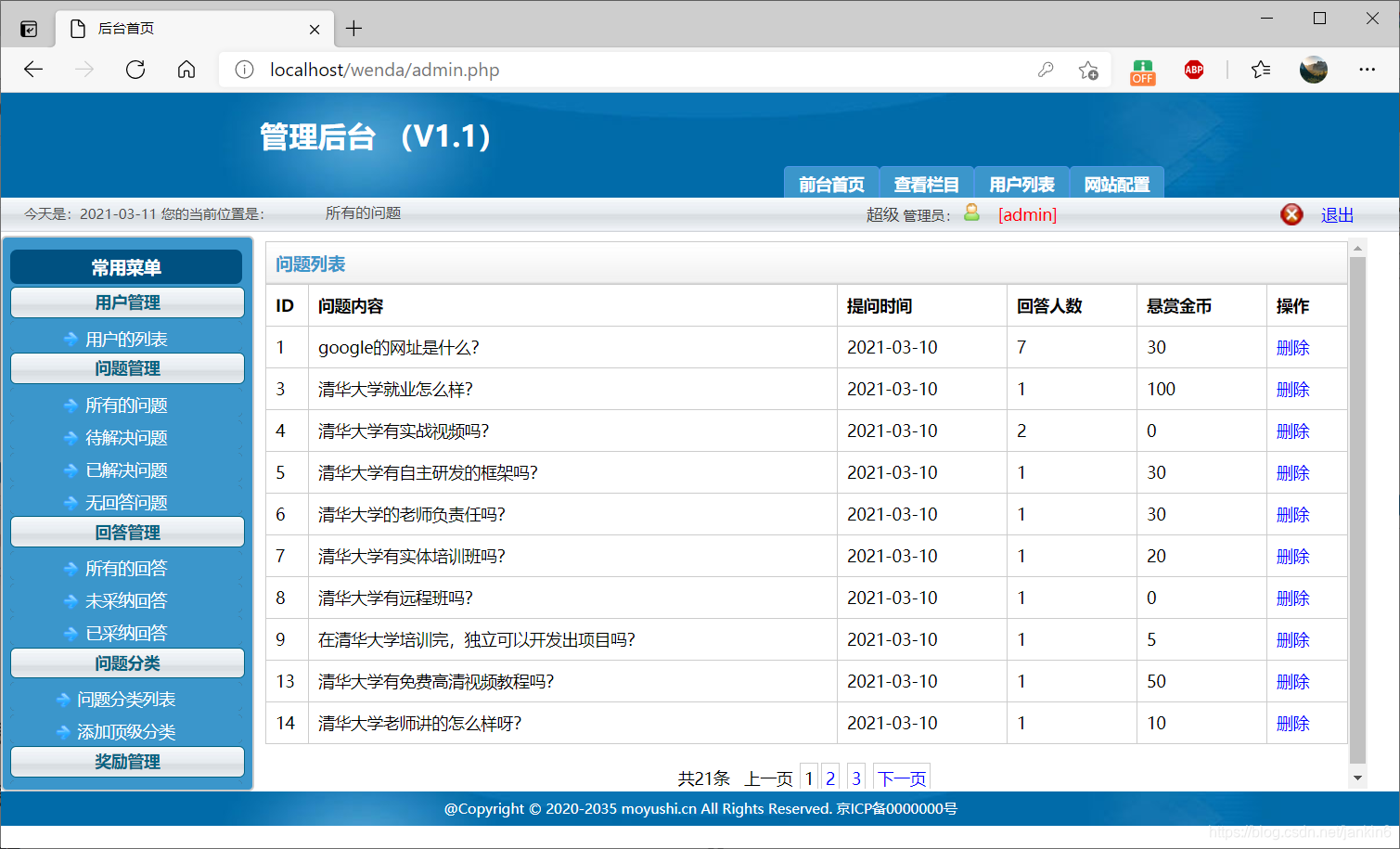Open 未采纳回答 in sidebar
1400x849 pixels.
pos(126,601)
